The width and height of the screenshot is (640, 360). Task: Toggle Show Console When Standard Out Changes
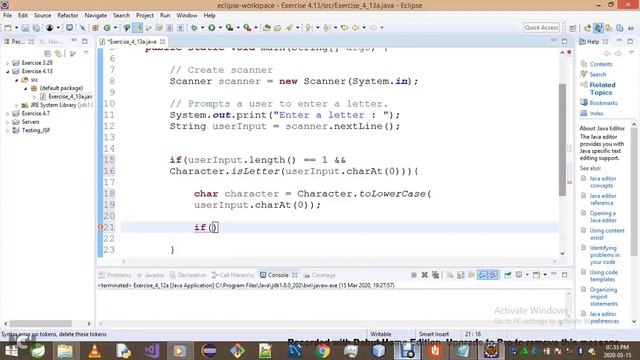(x=483, y=275)
